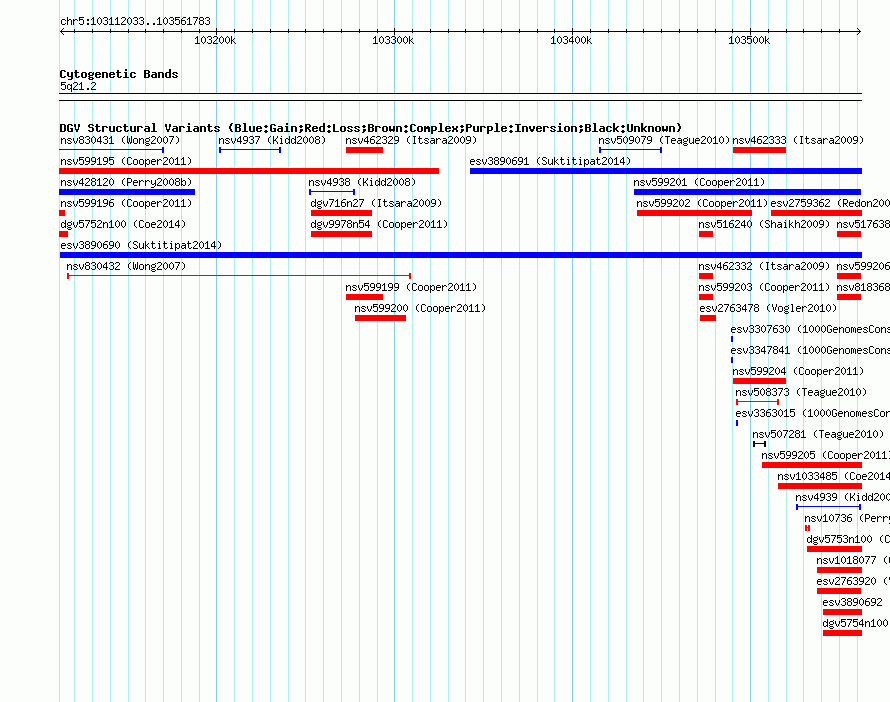Select esv3347841 1000Genomes variant label
The width and height of the screenshot is (890, 702).
(810, 350)
